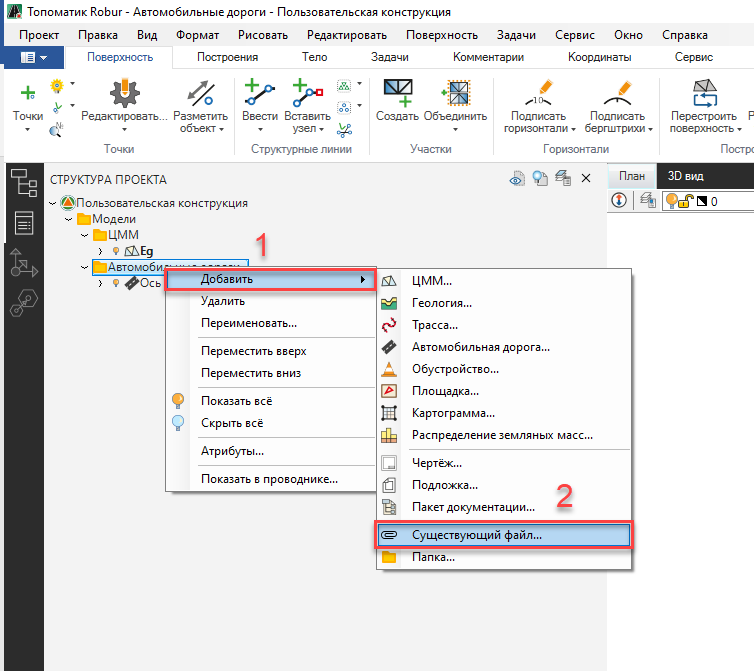Click the lightbulb icon in project structure header
This screenshot has height=671, width=754.
pyautogui.click(x=540, y=178)
